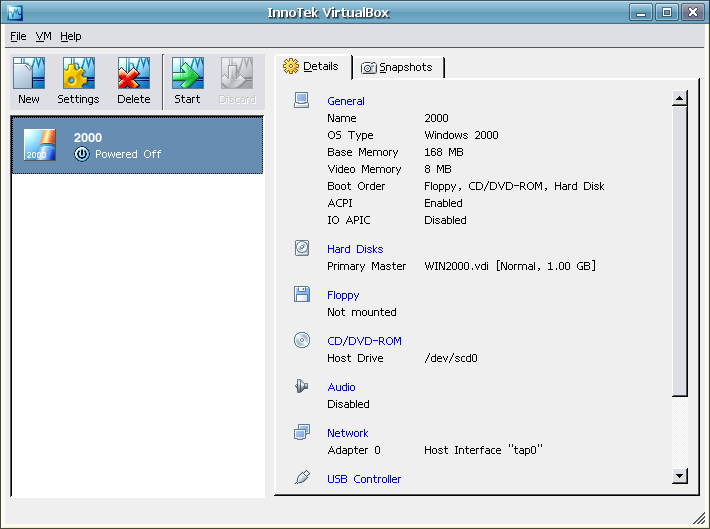
Task: Click the Hard Disks section drive icon
Action: click(302, 248)
